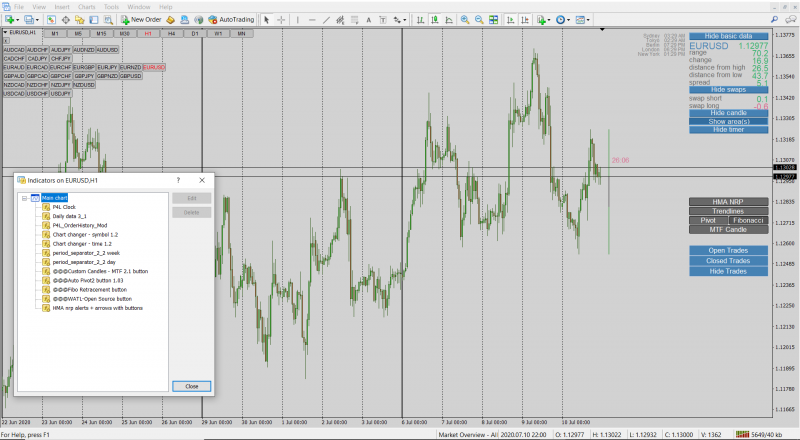Click the Open Trades button
This screenshot has height=440, width=800.
728,251
